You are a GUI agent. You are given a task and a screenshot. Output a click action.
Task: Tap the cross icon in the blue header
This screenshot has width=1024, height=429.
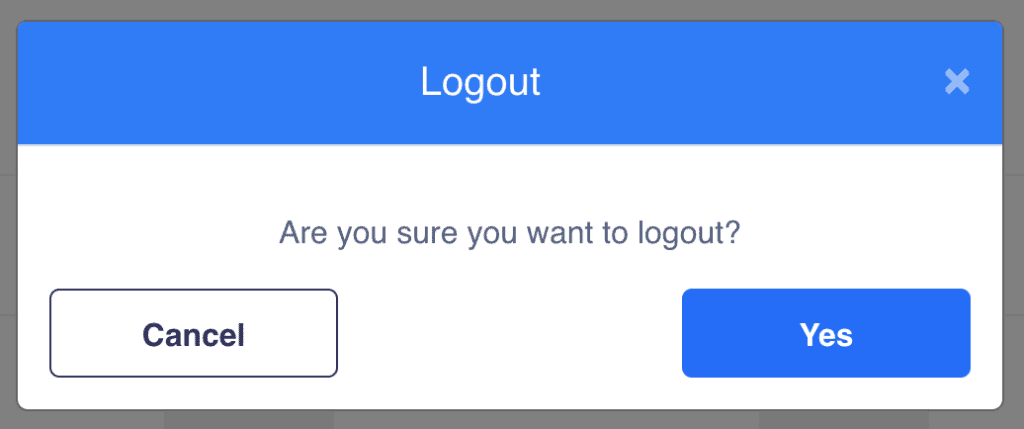pyautogui.click(x=957, y=82)
